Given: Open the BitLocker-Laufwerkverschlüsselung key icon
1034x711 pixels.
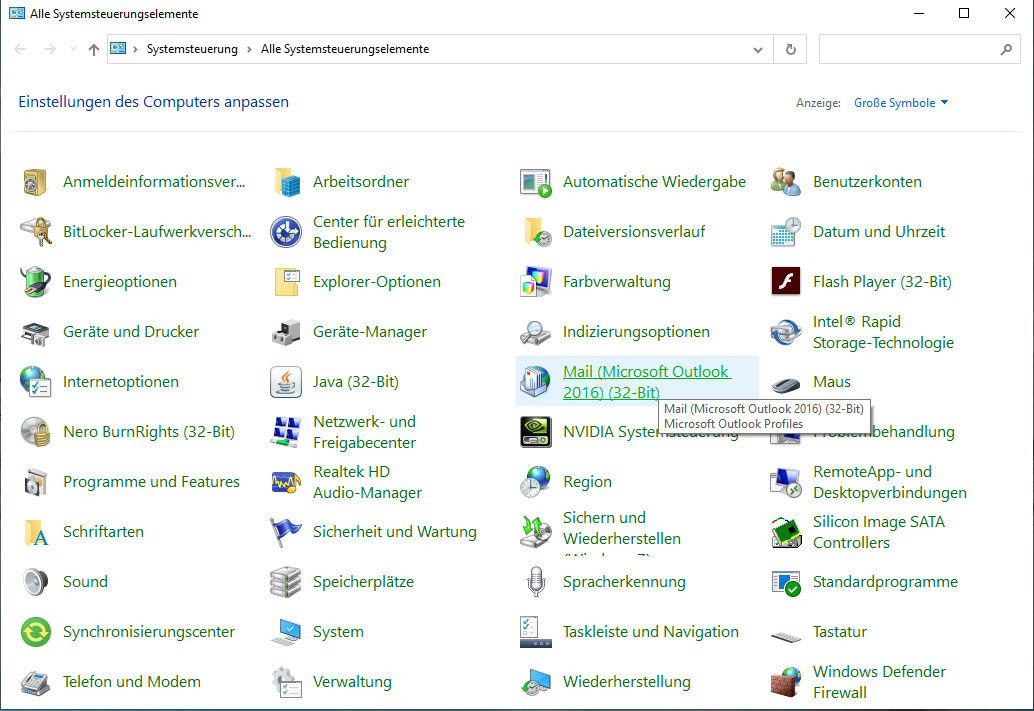Looking at the screenshot, I should (36, 232).
